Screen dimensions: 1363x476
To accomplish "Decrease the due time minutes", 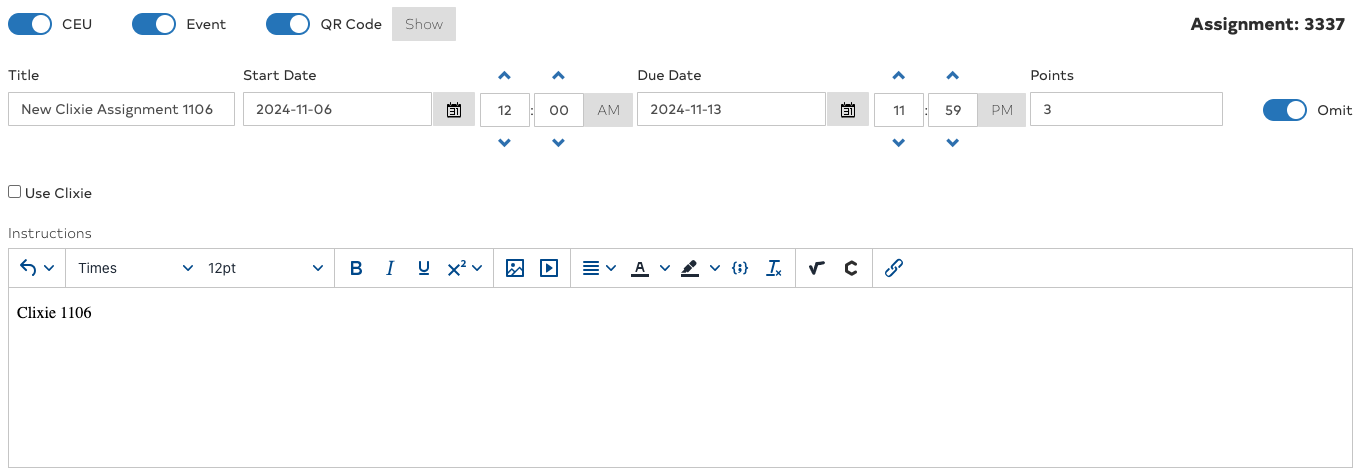I will (x=953, y=143).
